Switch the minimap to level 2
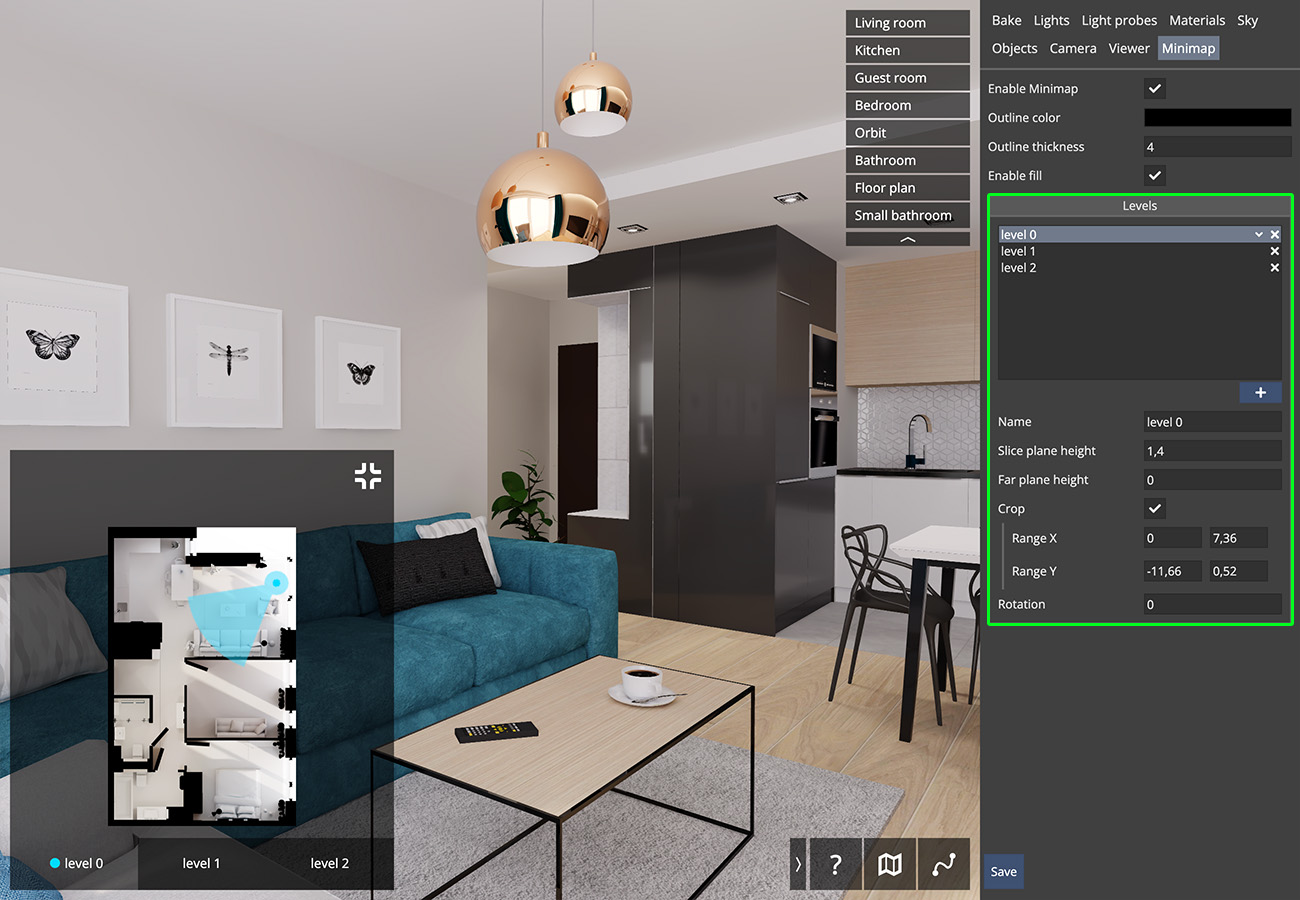The height and width of the screenshot is (900, 1300). pyautogui.click(x=329, y=863)
